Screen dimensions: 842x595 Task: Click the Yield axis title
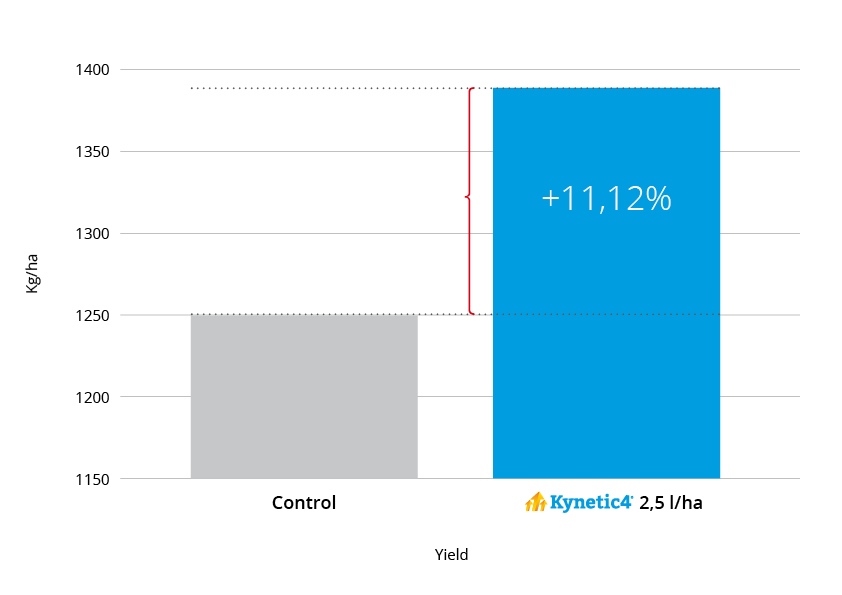tap(452, 555)
